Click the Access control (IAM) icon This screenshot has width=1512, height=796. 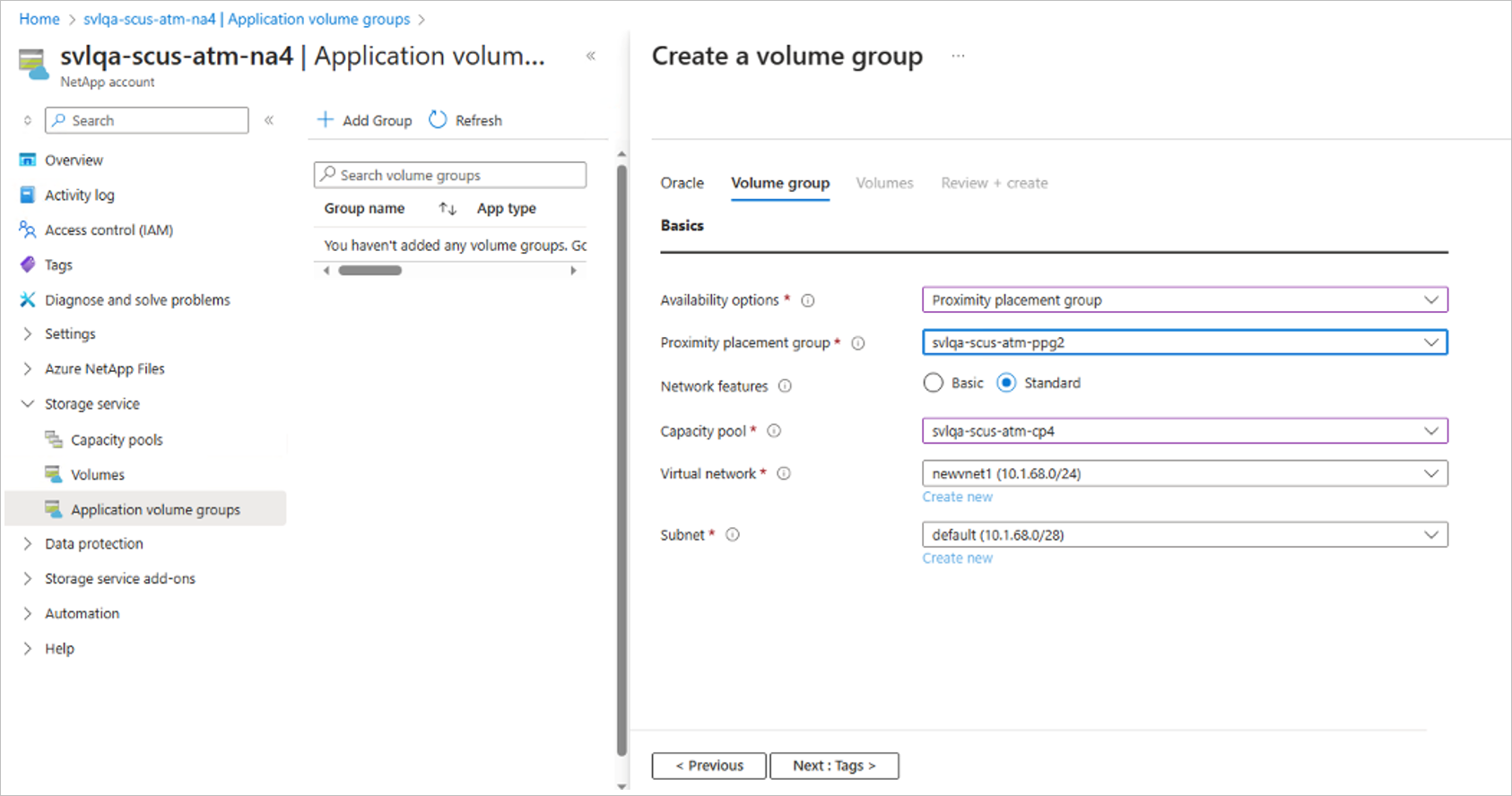(x=28, y=229)
